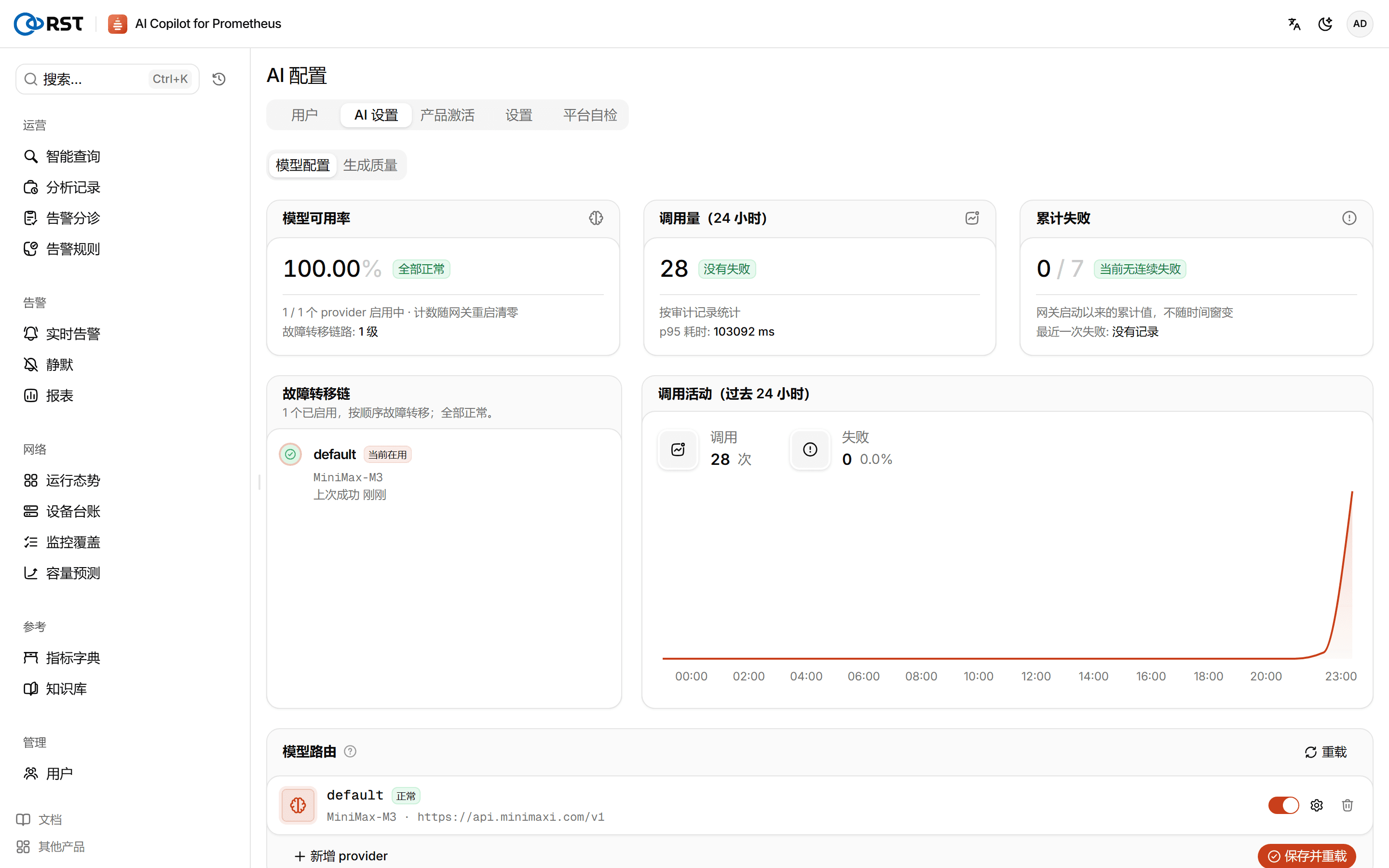Click the AI Copilot for Prometheus app icon
The height and width of the screenshot is (868, 1389).
[x=117, y=24]
